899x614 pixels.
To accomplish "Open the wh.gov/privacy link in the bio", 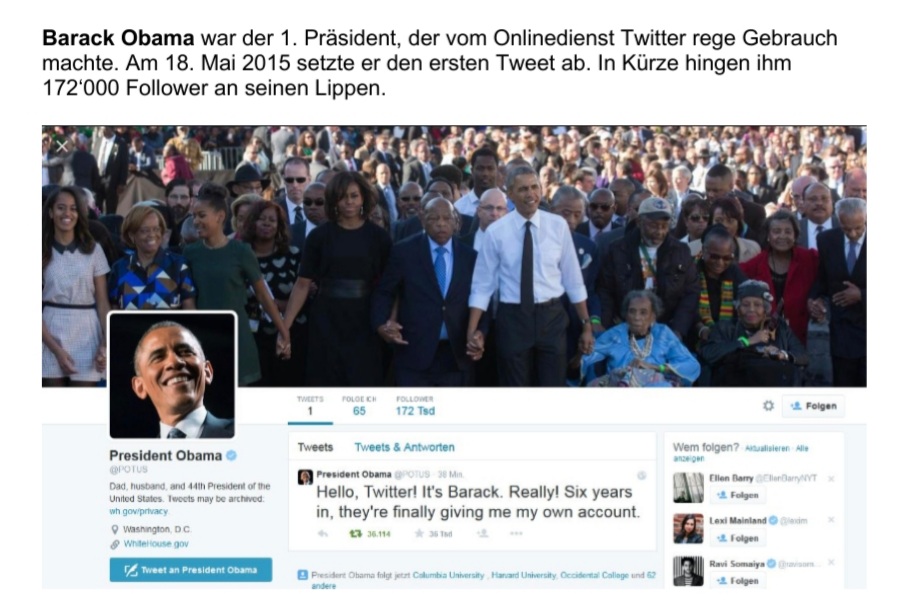I will [138, 511].
